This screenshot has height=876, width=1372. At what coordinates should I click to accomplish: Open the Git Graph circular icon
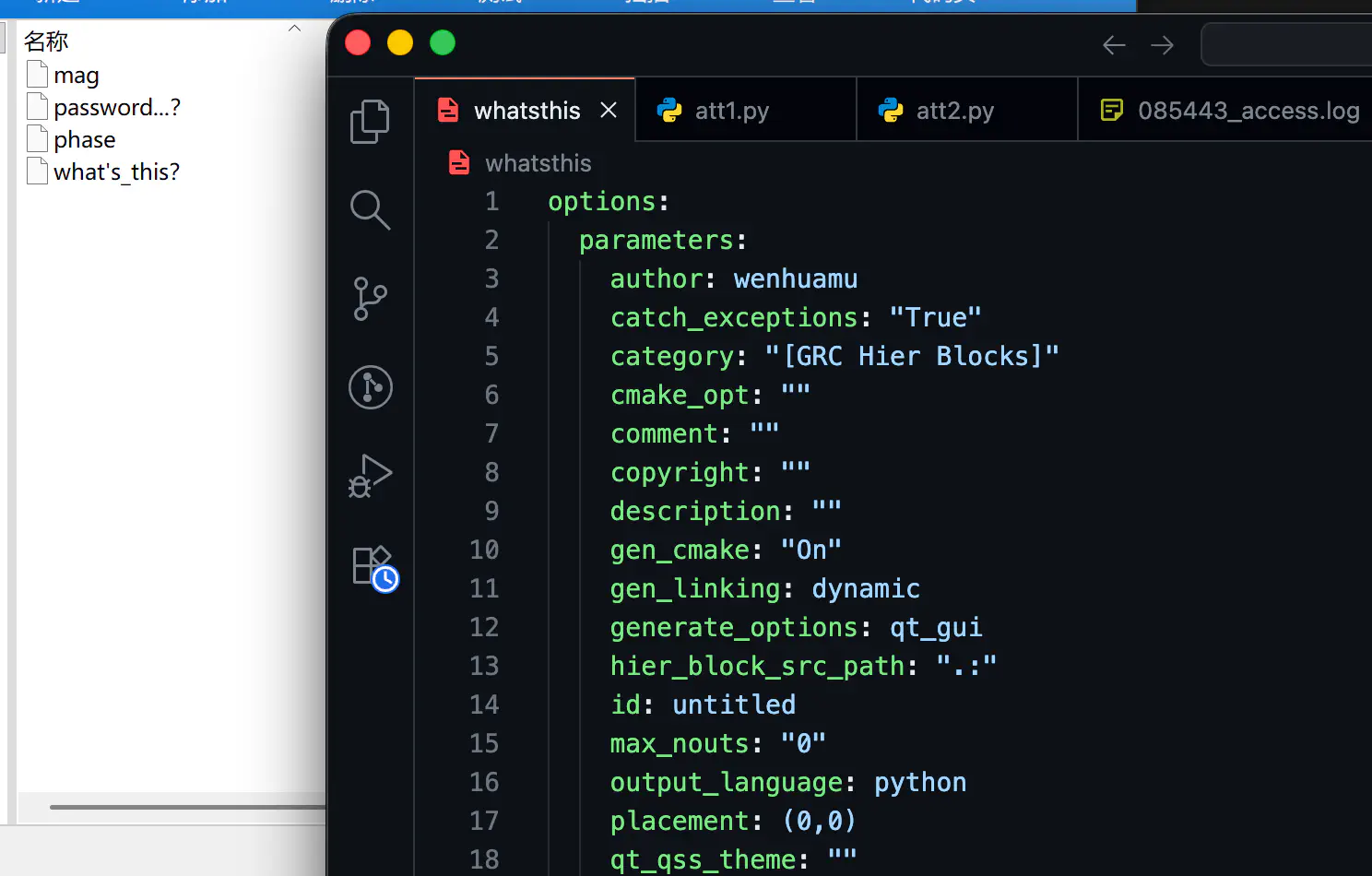(x=370, y=387)
